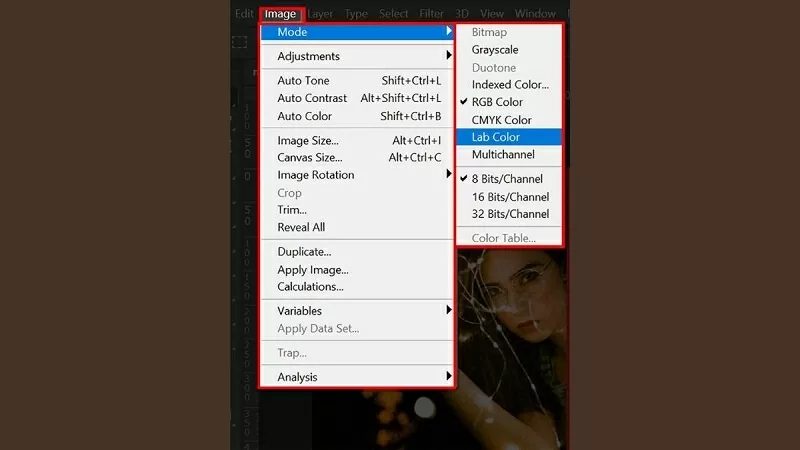Image resolution: width=800 pixels, height=450 pixels.
Task: Run Auto Contrast command
Action: coord(312,98)
